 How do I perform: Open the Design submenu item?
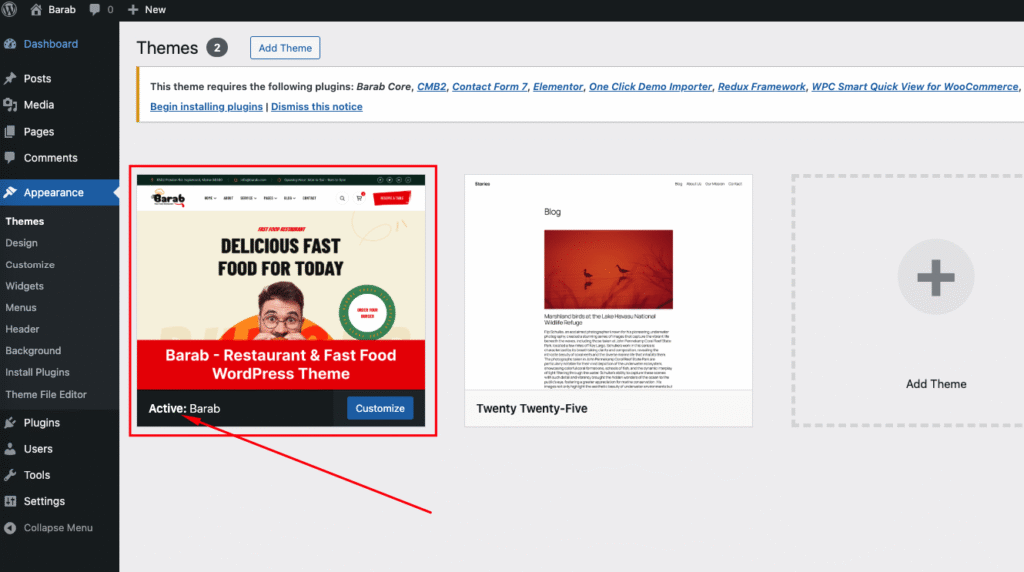pos(22,243)
